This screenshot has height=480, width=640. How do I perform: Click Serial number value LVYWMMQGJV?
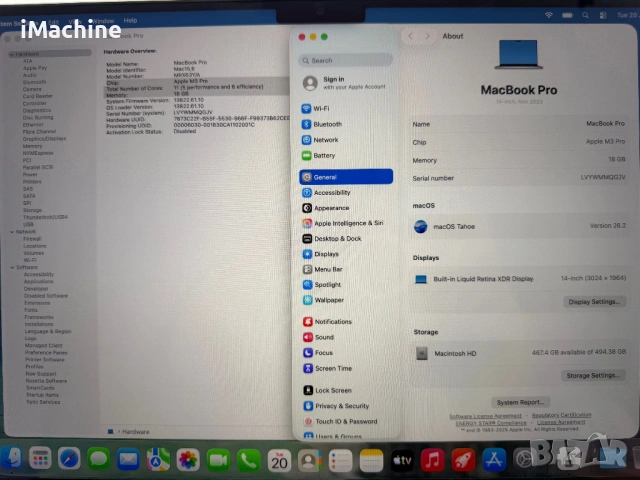pyautogui.click(x=602, y=177)
